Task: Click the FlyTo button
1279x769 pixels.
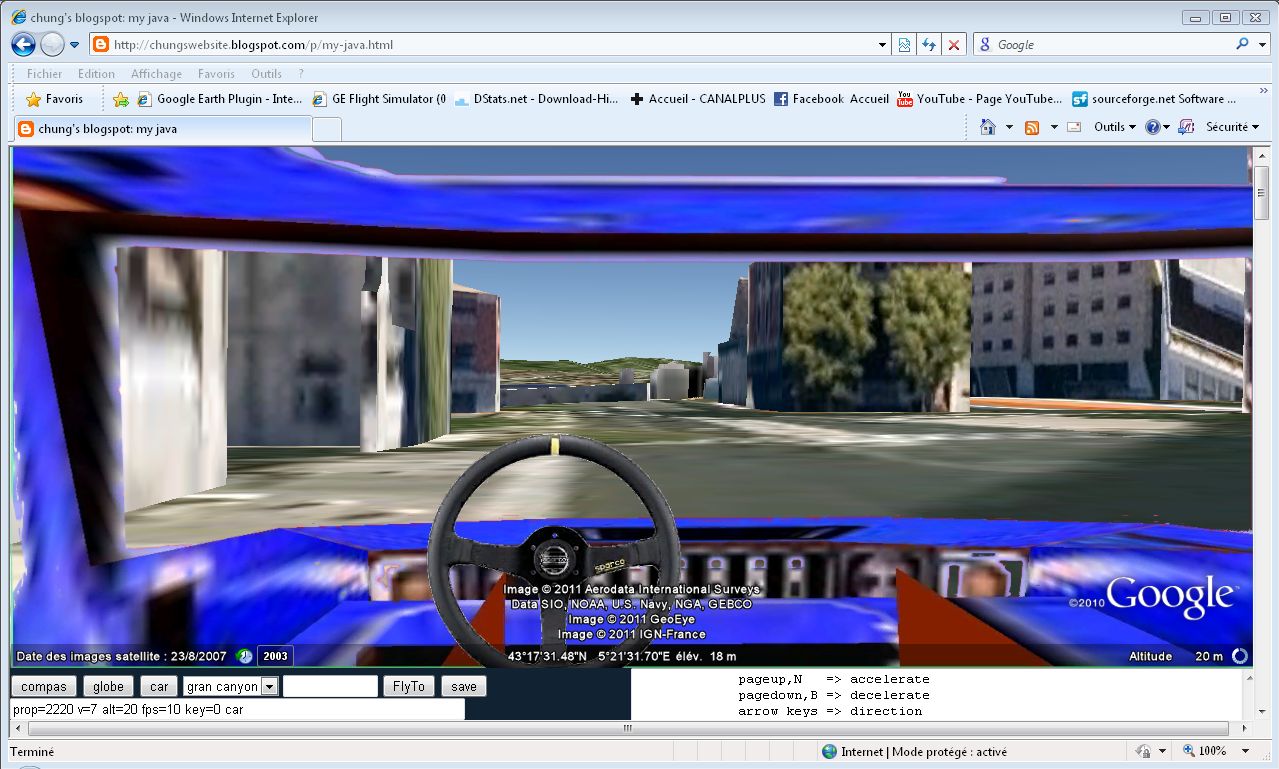Action: coord(409,686)
